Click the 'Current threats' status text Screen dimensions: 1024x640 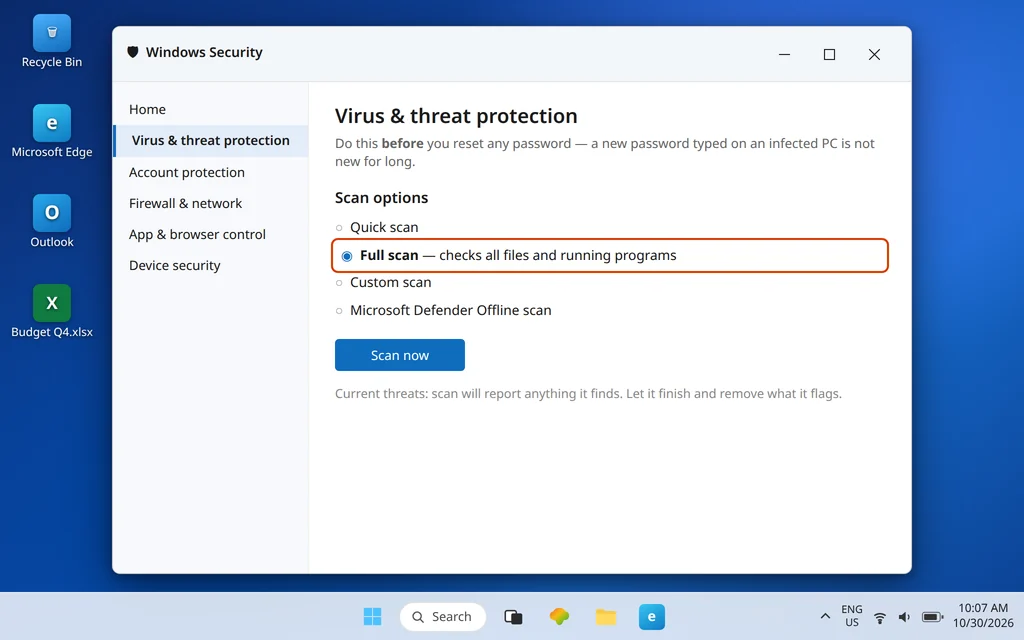point(588,394)
